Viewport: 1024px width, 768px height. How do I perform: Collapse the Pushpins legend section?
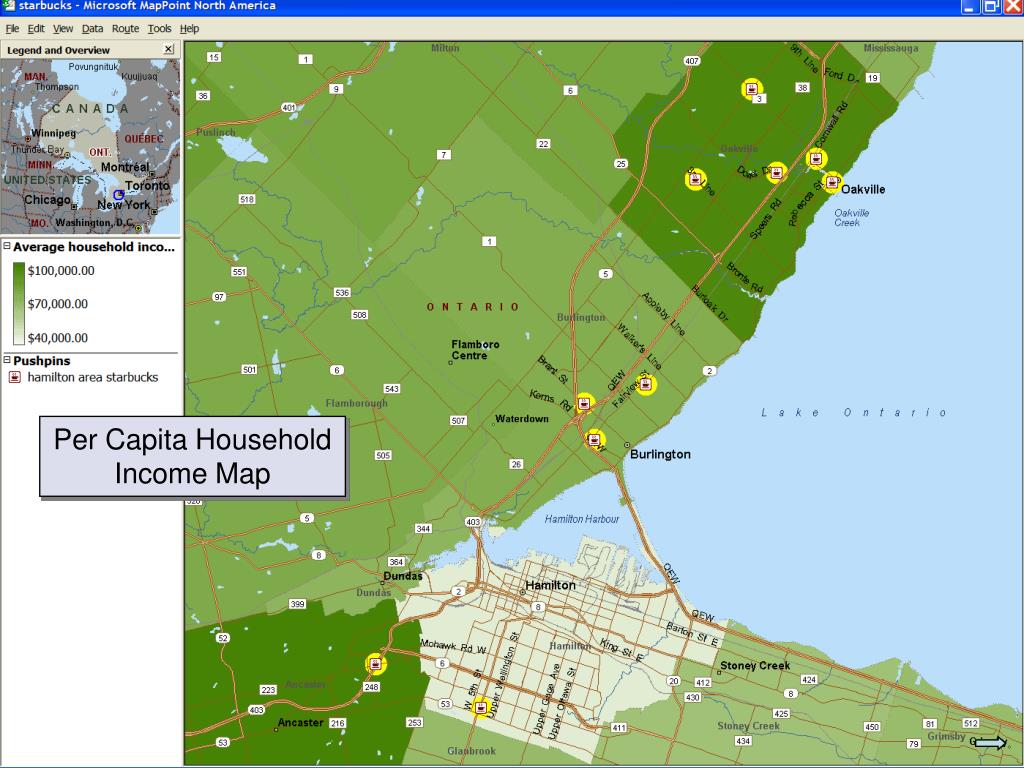[x=7, y=360]
